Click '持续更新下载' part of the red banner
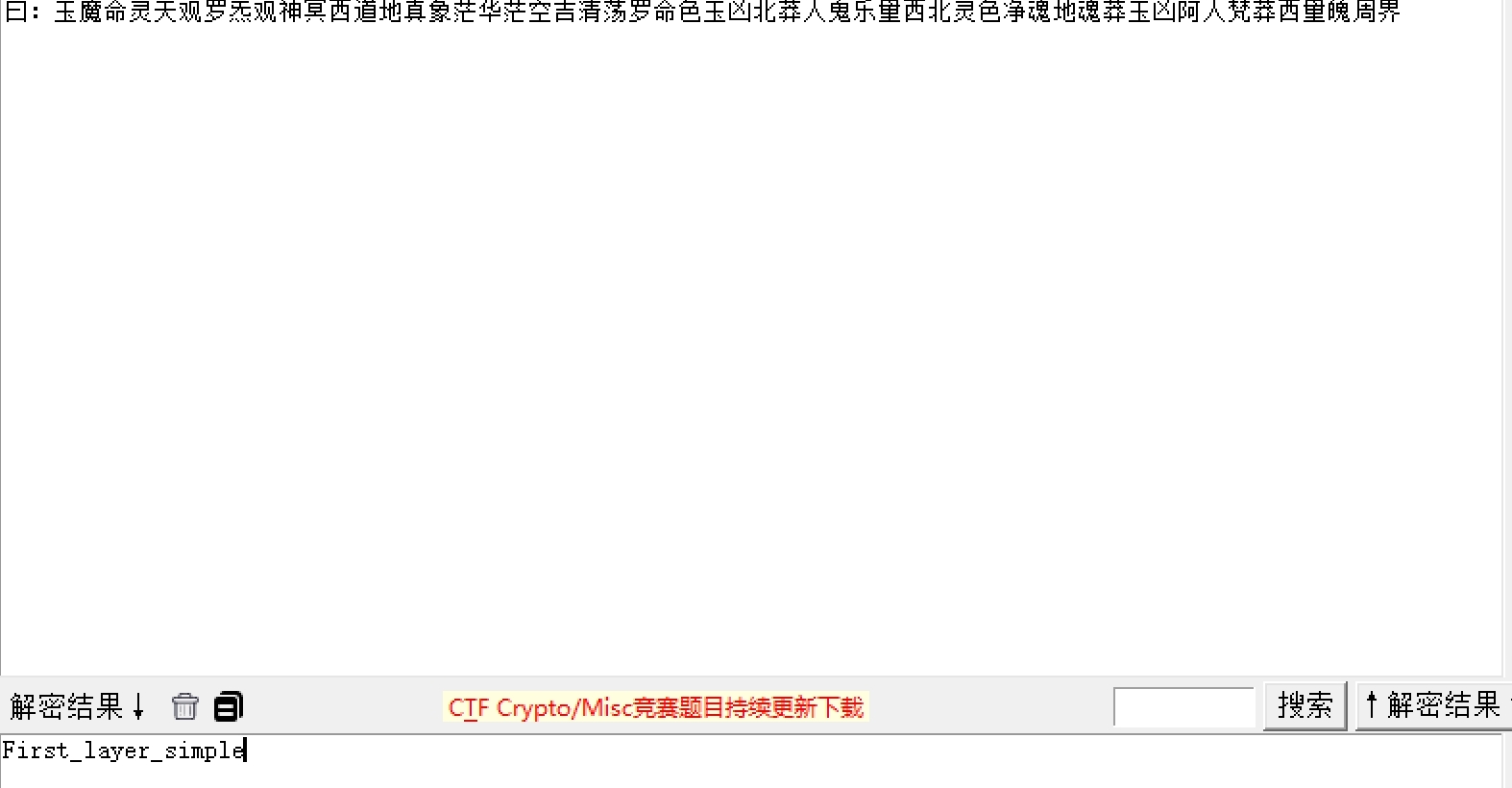This screenshot has height=788, width=1512. tap(793, 708)
